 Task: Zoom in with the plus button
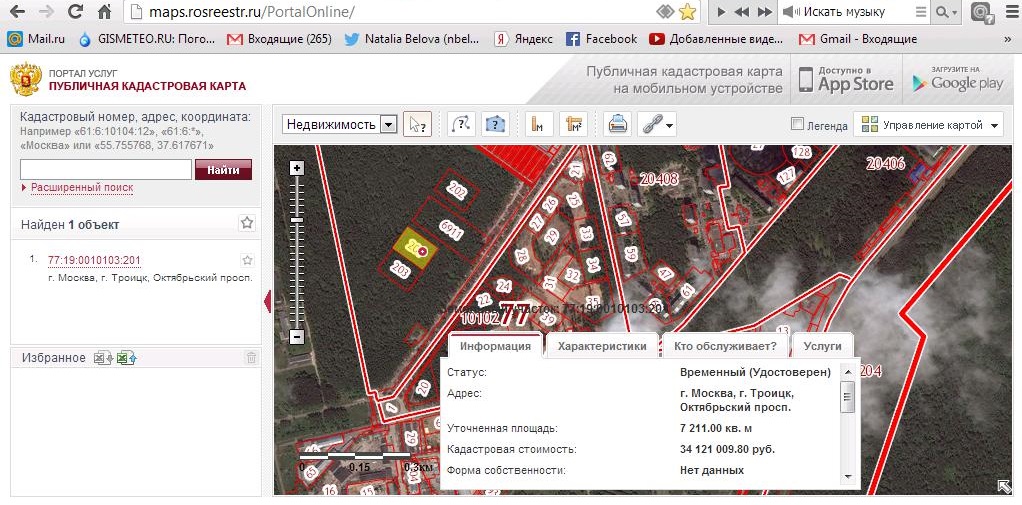297,168
